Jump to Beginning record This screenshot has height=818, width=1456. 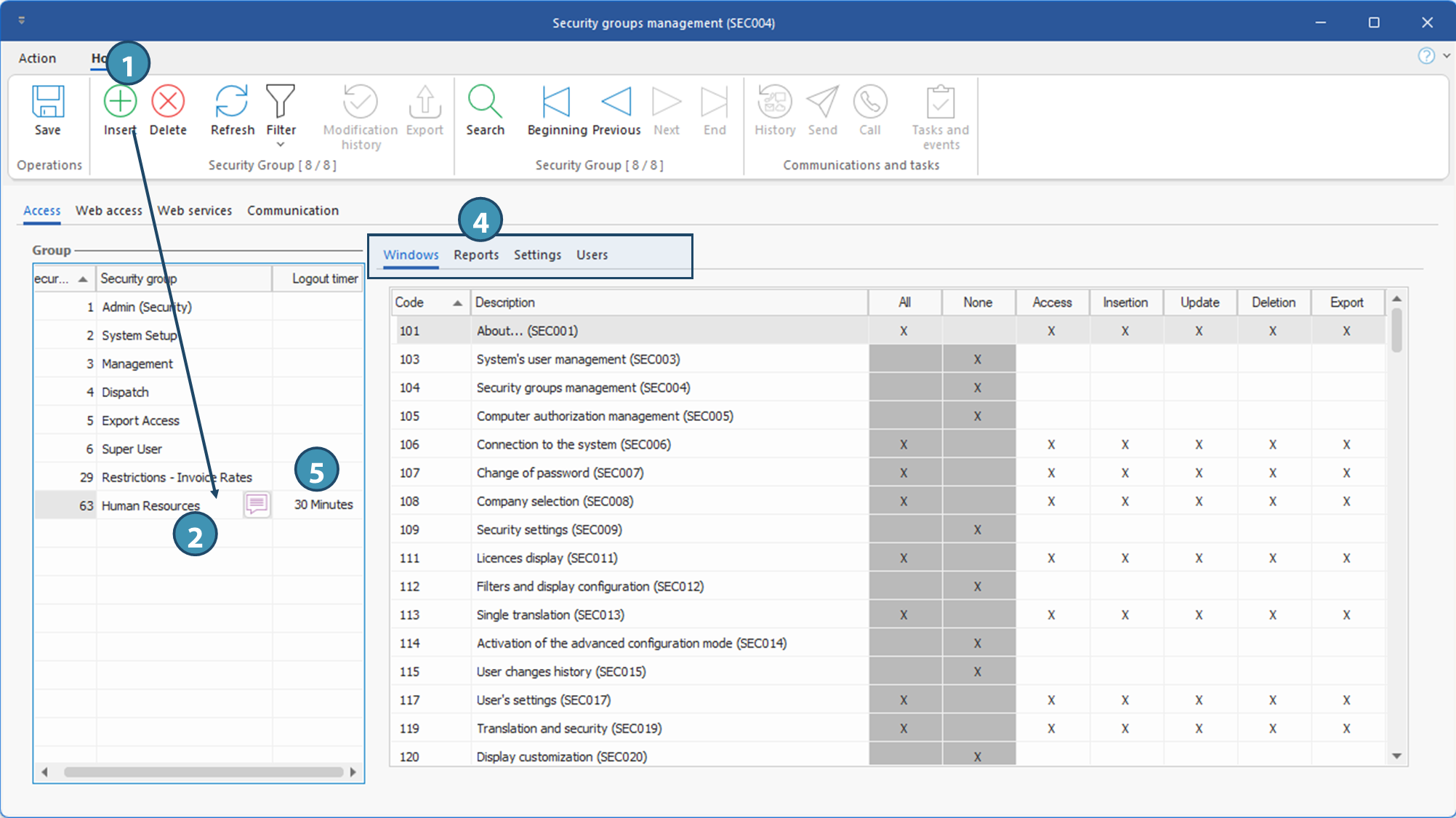(557, 102)
